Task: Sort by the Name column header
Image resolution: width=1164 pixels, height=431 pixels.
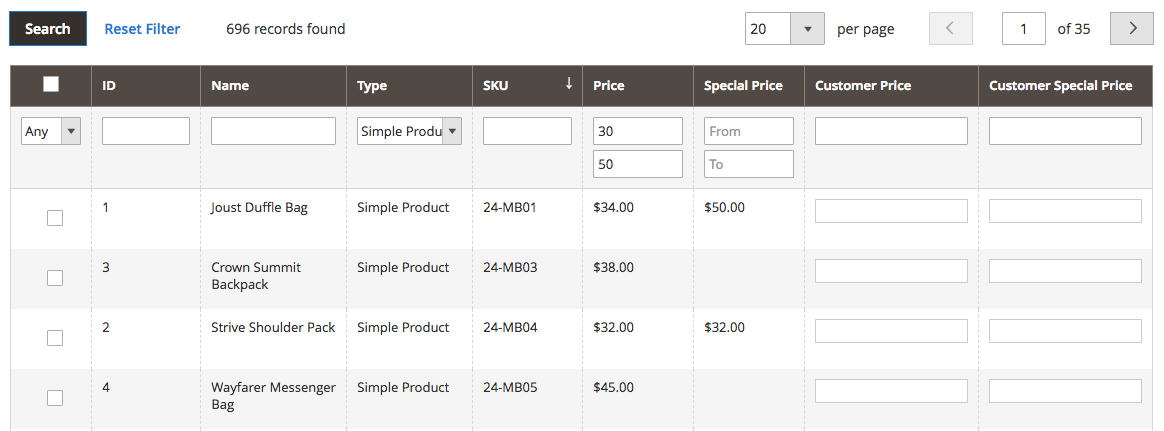Action: coord(273,85)
